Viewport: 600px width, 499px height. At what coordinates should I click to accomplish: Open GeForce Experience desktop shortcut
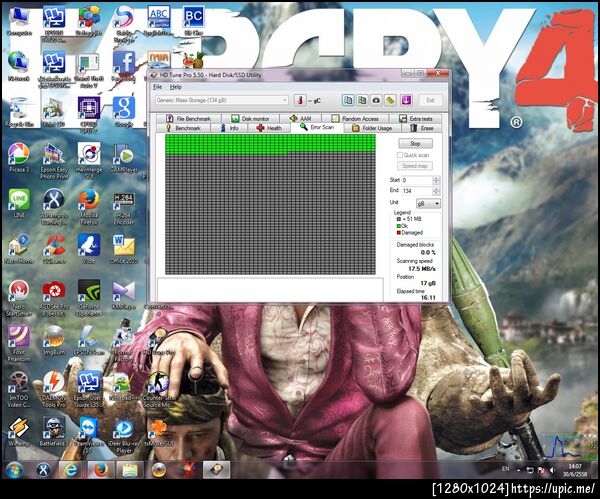click(89, 298)
